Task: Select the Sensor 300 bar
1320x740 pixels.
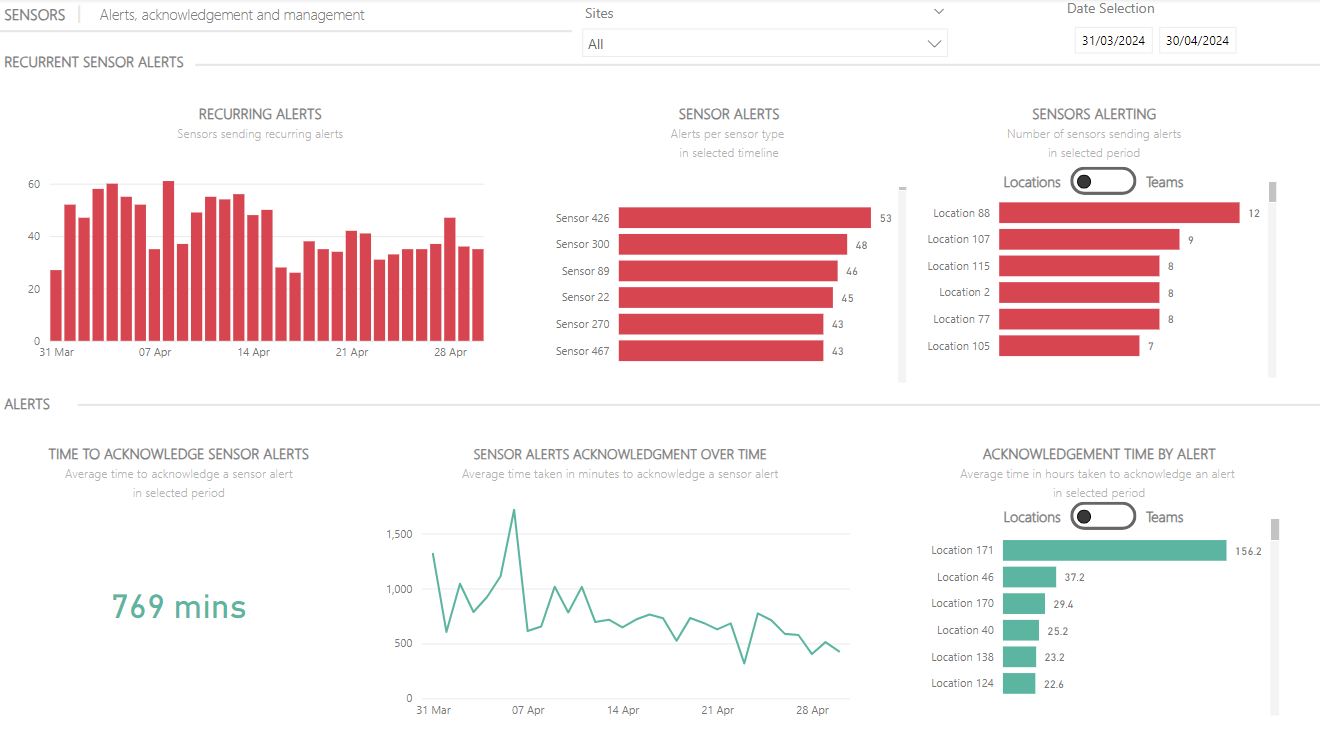Action: (732, 245)
